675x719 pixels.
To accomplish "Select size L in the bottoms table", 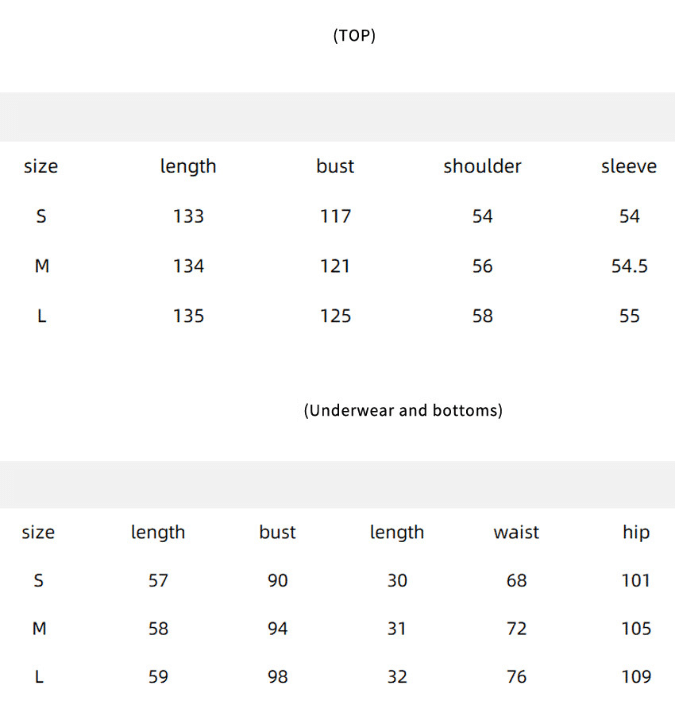I will point(39,676).
